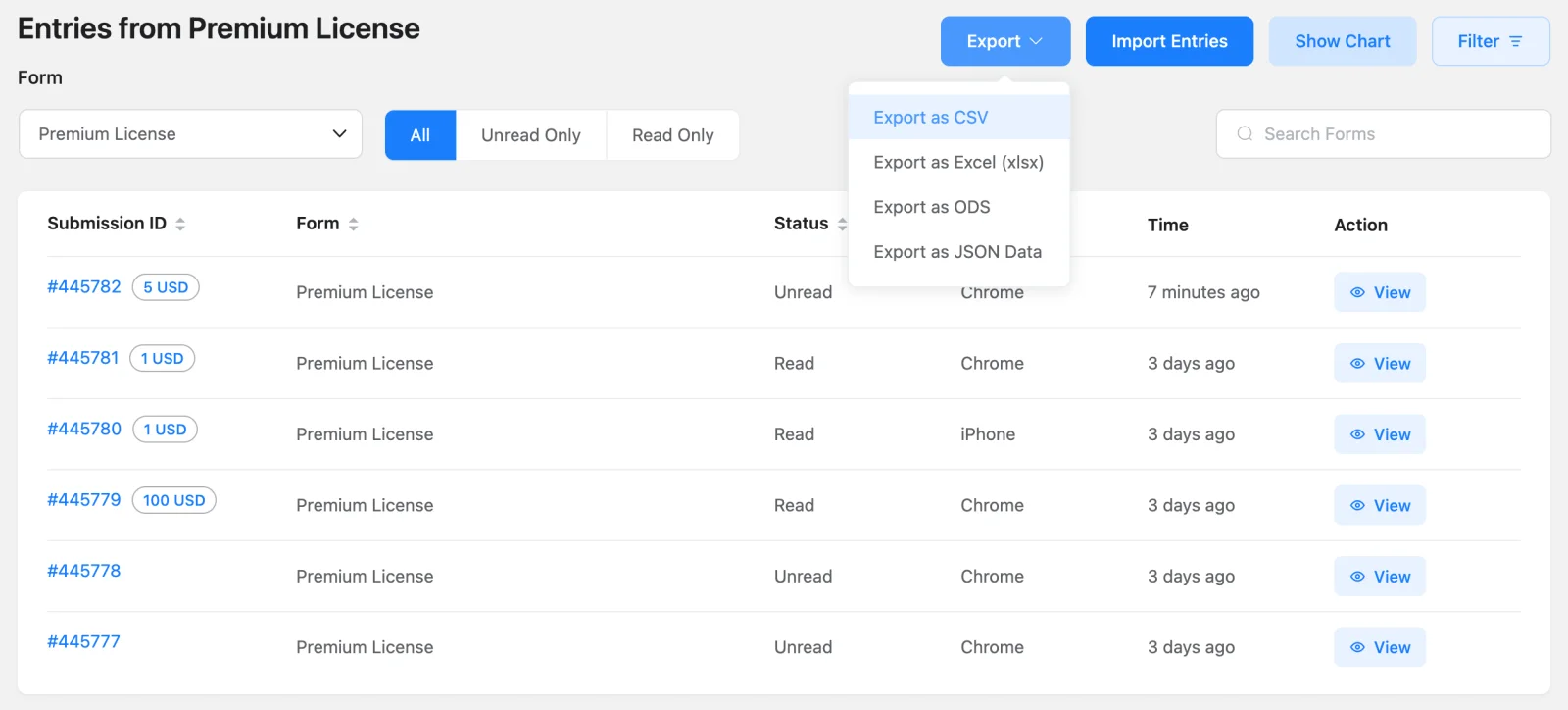Open submission #445782 link
Screen dimensions: 1568x710
[84, 286]
